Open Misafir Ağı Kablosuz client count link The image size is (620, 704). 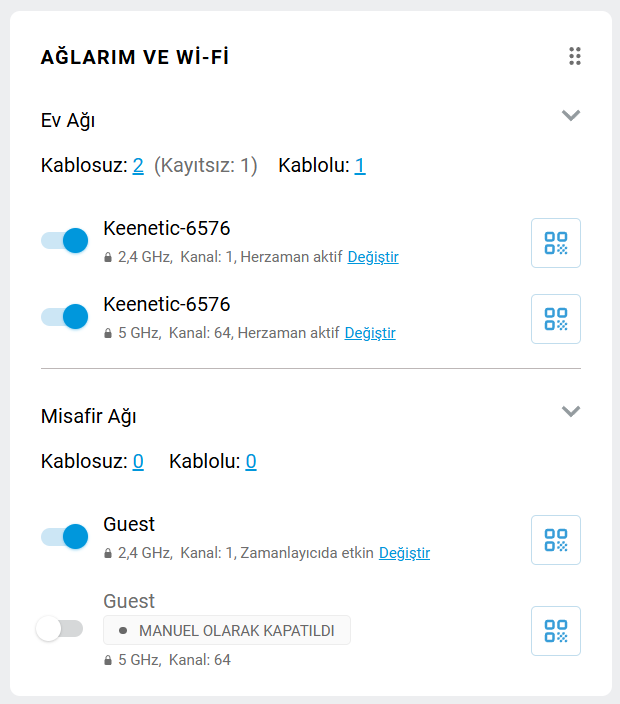click(x=138, y=461)
